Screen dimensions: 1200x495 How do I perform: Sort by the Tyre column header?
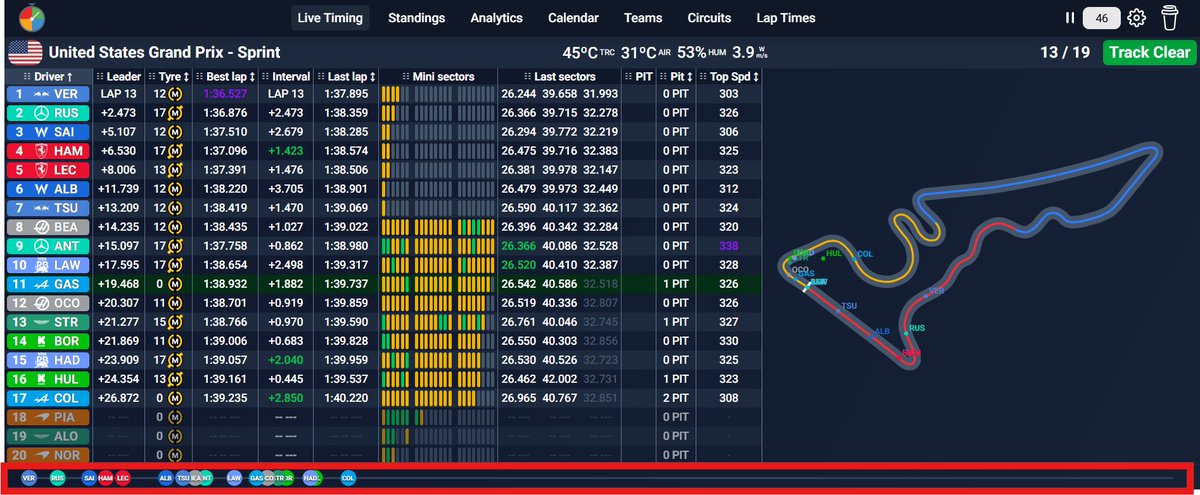coord(168,76)
